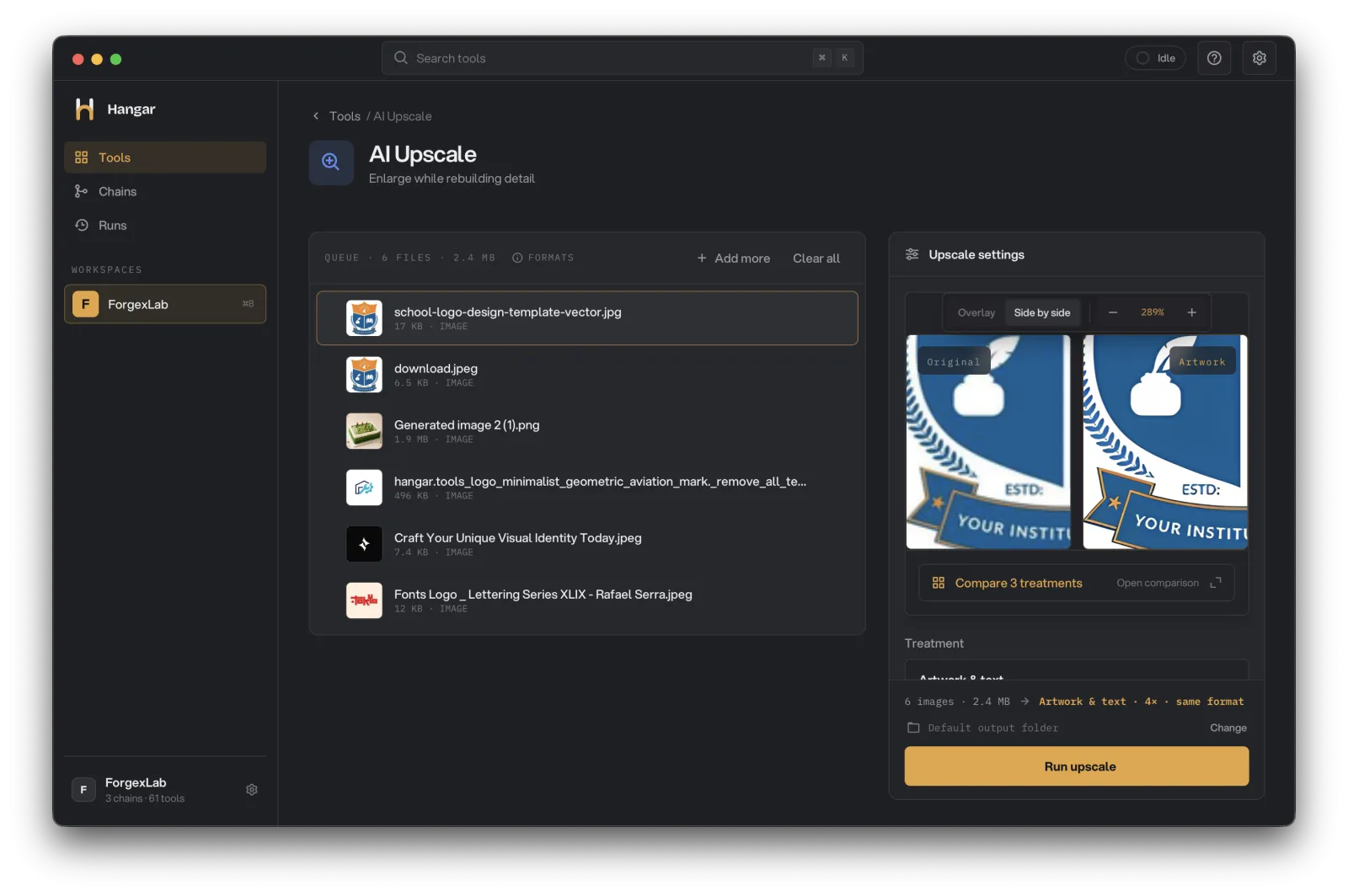The image size is (1348, 896).
Task: Zoom in preview with plus icon
Action: point(1192,312)
